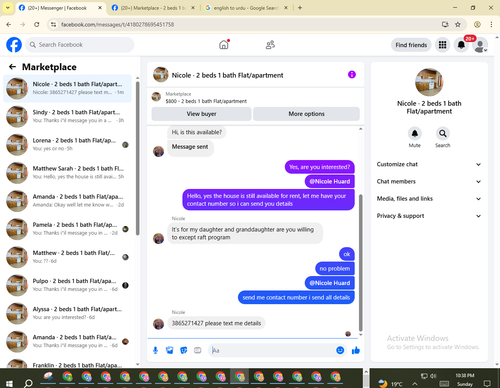This screenshot has height=388, width=500.
Task: View site information icon in address bar
Action: pyautogui.click(x=53, y=24)
